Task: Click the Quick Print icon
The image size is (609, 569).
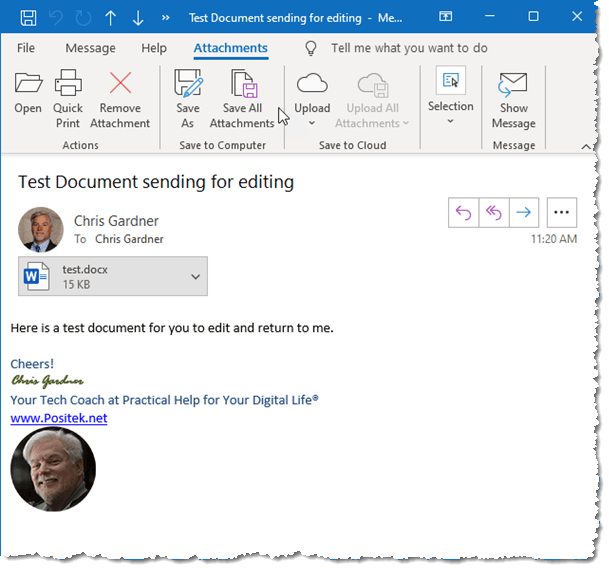Action: click(x=68, y=84)
